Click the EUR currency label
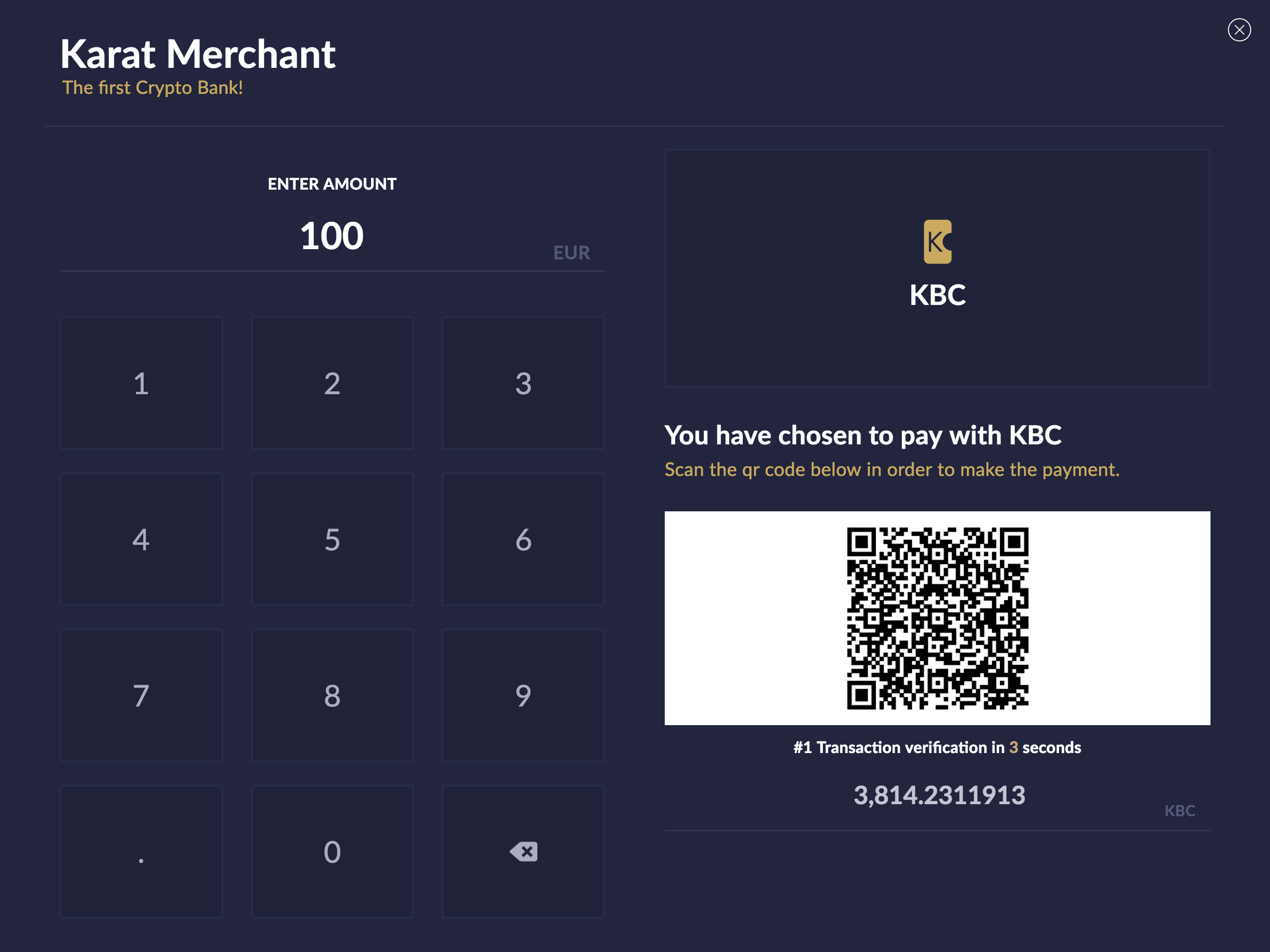The image size is (1270, 952). [571, 252]
